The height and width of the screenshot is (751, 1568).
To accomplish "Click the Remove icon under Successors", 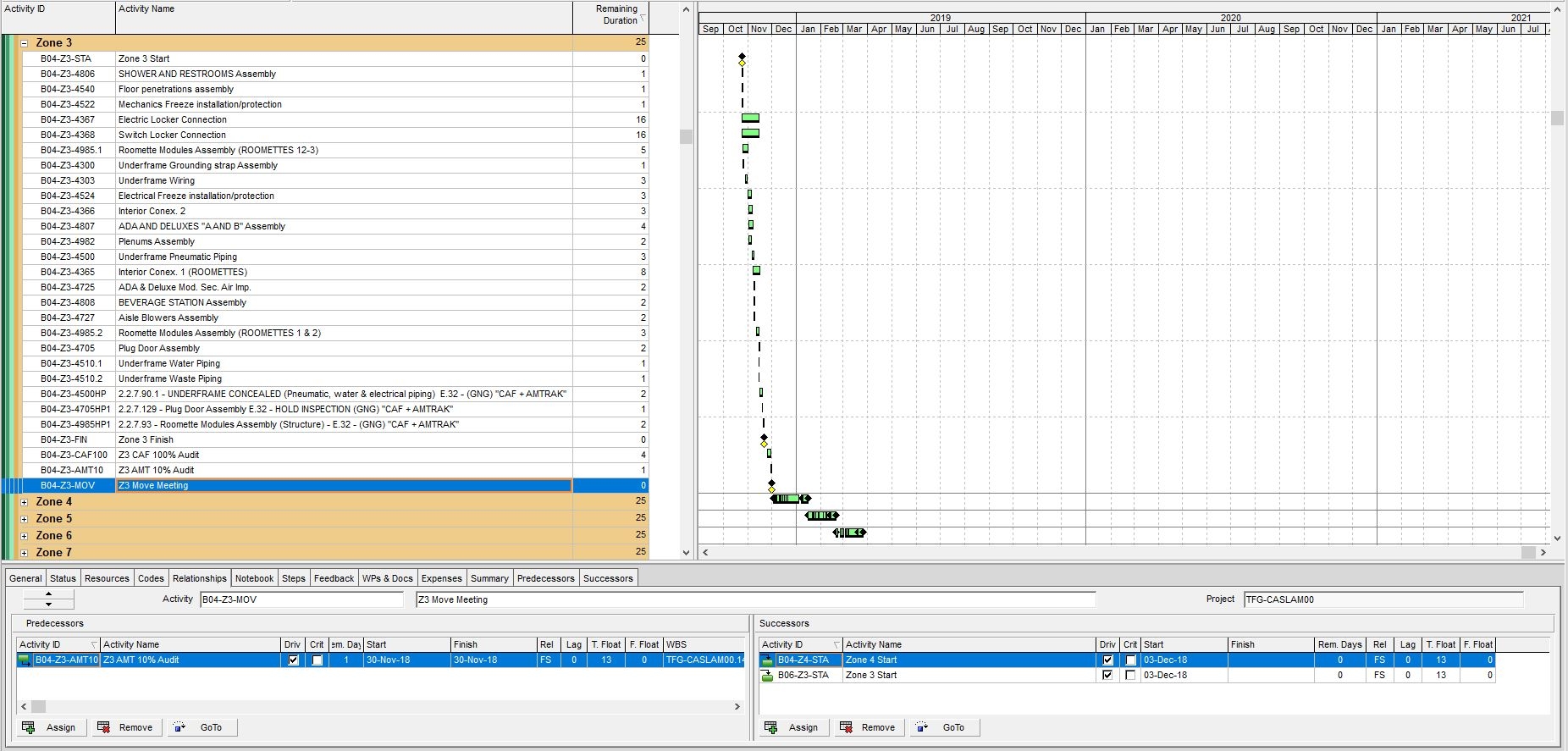I will 847,727.
